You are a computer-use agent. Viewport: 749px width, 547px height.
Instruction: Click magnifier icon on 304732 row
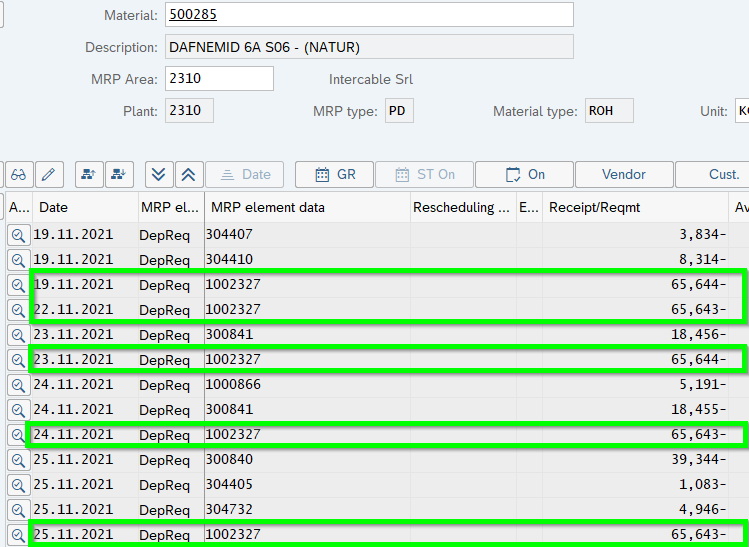[x=18, y=510]
